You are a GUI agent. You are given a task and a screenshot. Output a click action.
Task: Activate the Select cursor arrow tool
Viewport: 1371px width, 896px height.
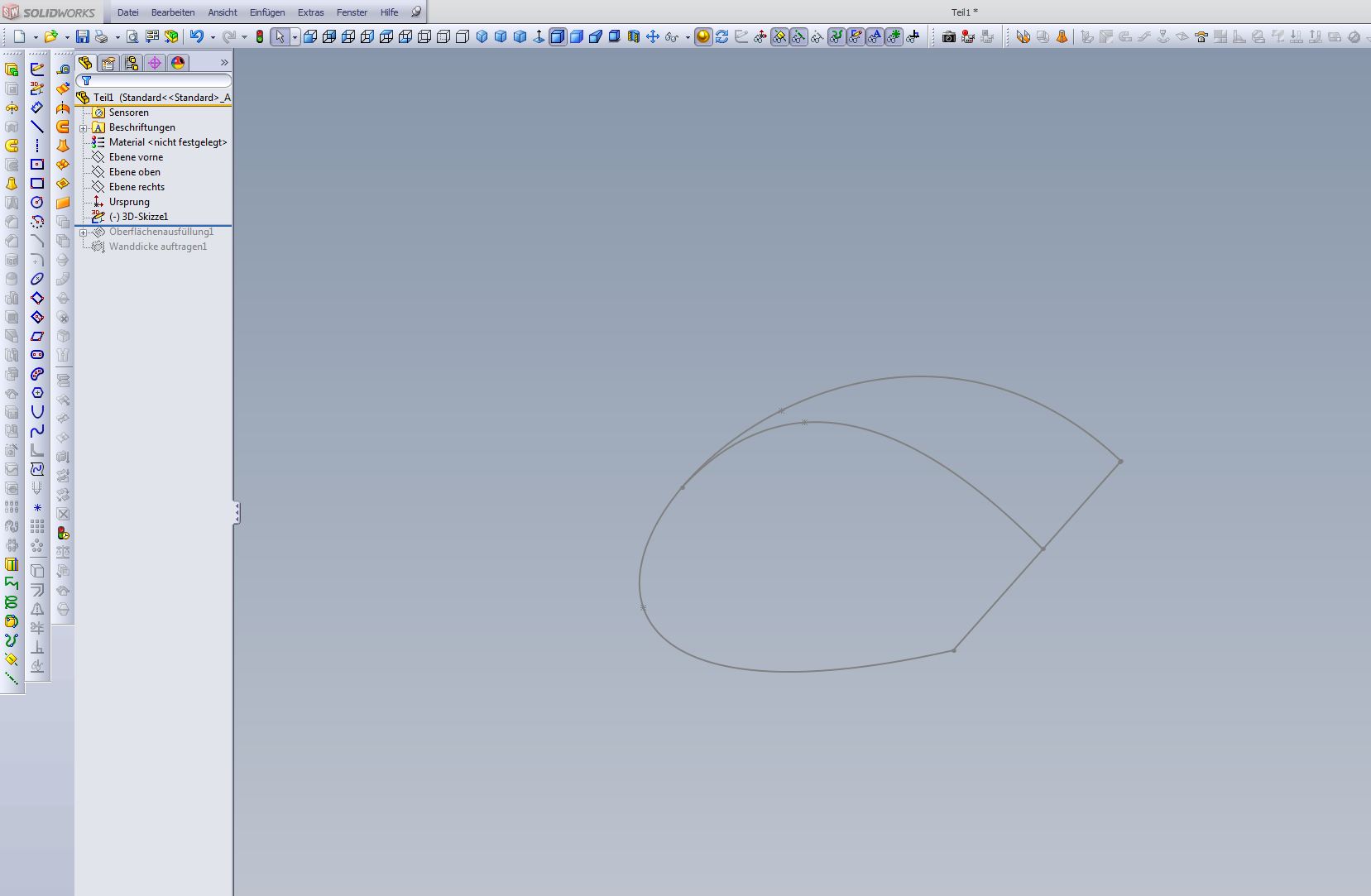[280, 36]
